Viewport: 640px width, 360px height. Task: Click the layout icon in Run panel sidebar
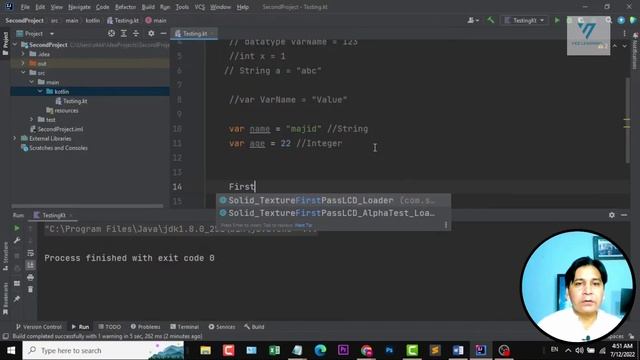point(17,283)
